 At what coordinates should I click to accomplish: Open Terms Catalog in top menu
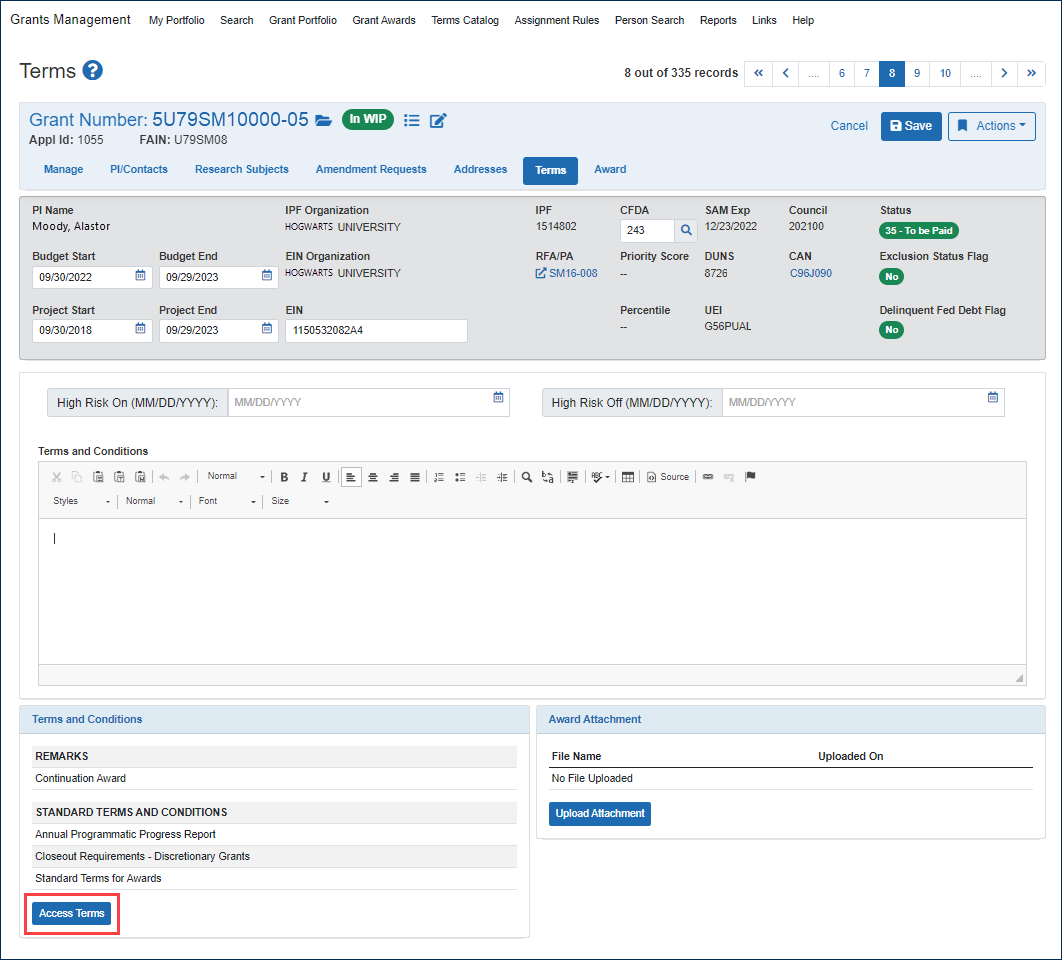coord(465,20)
